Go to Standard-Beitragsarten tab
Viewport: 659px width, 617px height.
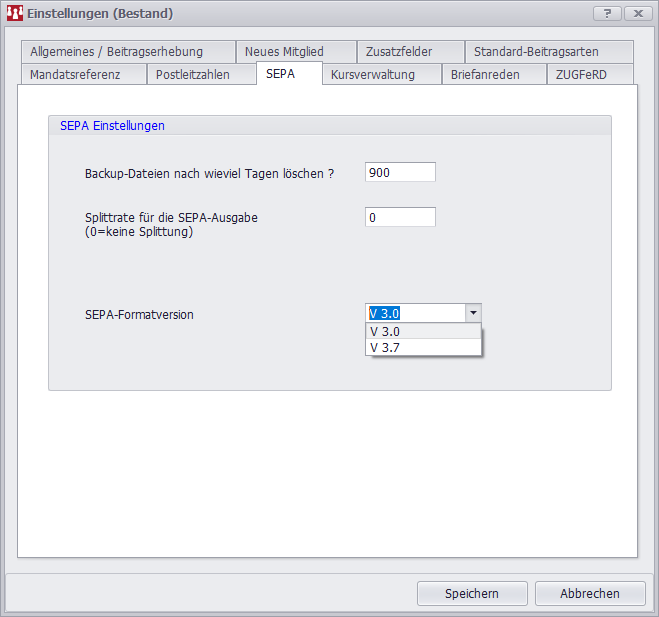tap(536, 52)
